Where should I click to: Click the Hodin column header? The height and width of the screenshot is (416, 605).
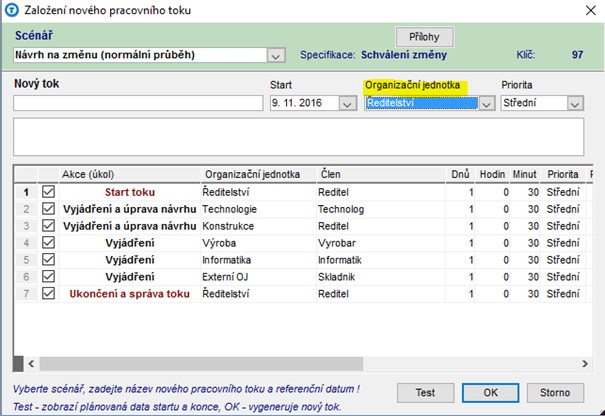click(x=492, y=174)
